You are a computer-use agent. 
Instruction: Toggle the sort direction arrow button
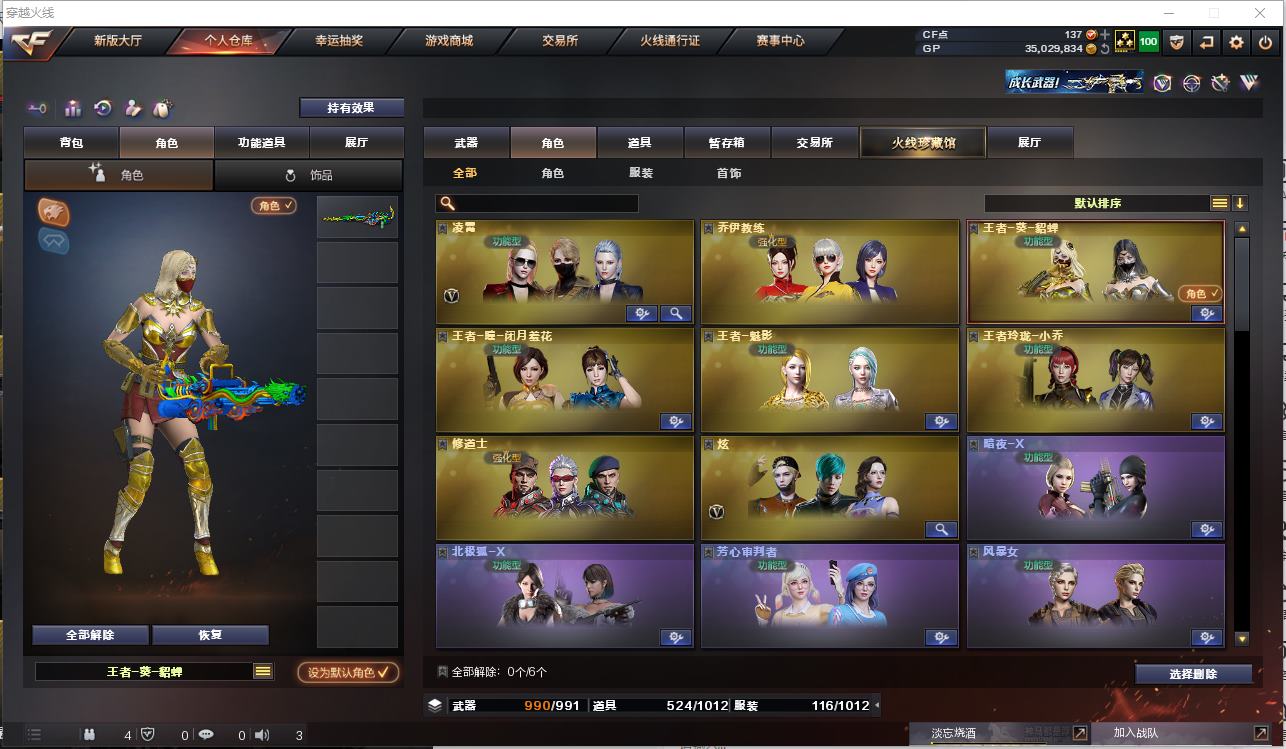[x=1240, y=203]
